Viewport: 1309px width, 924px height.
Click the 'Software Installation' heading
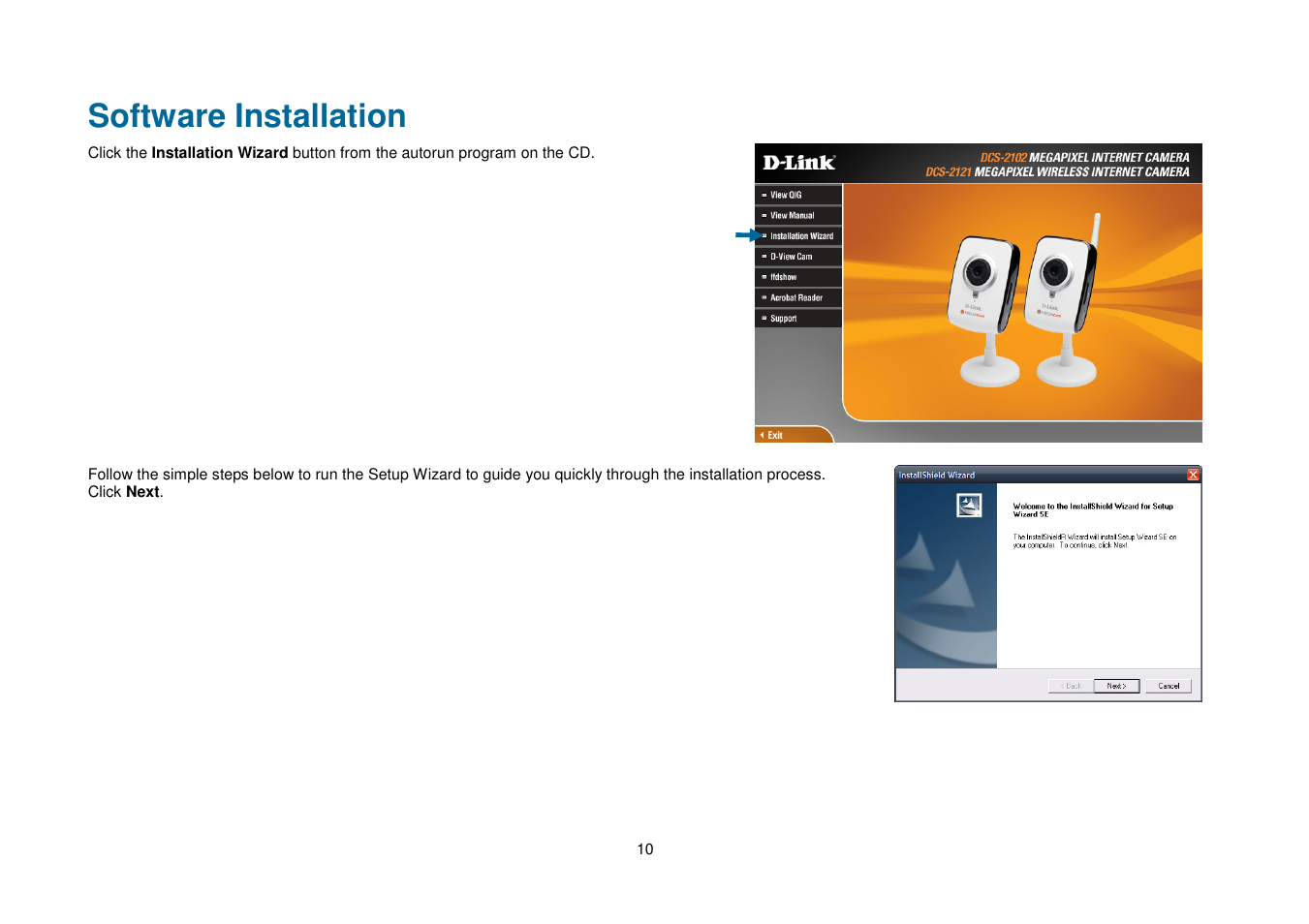pos(247,116)
